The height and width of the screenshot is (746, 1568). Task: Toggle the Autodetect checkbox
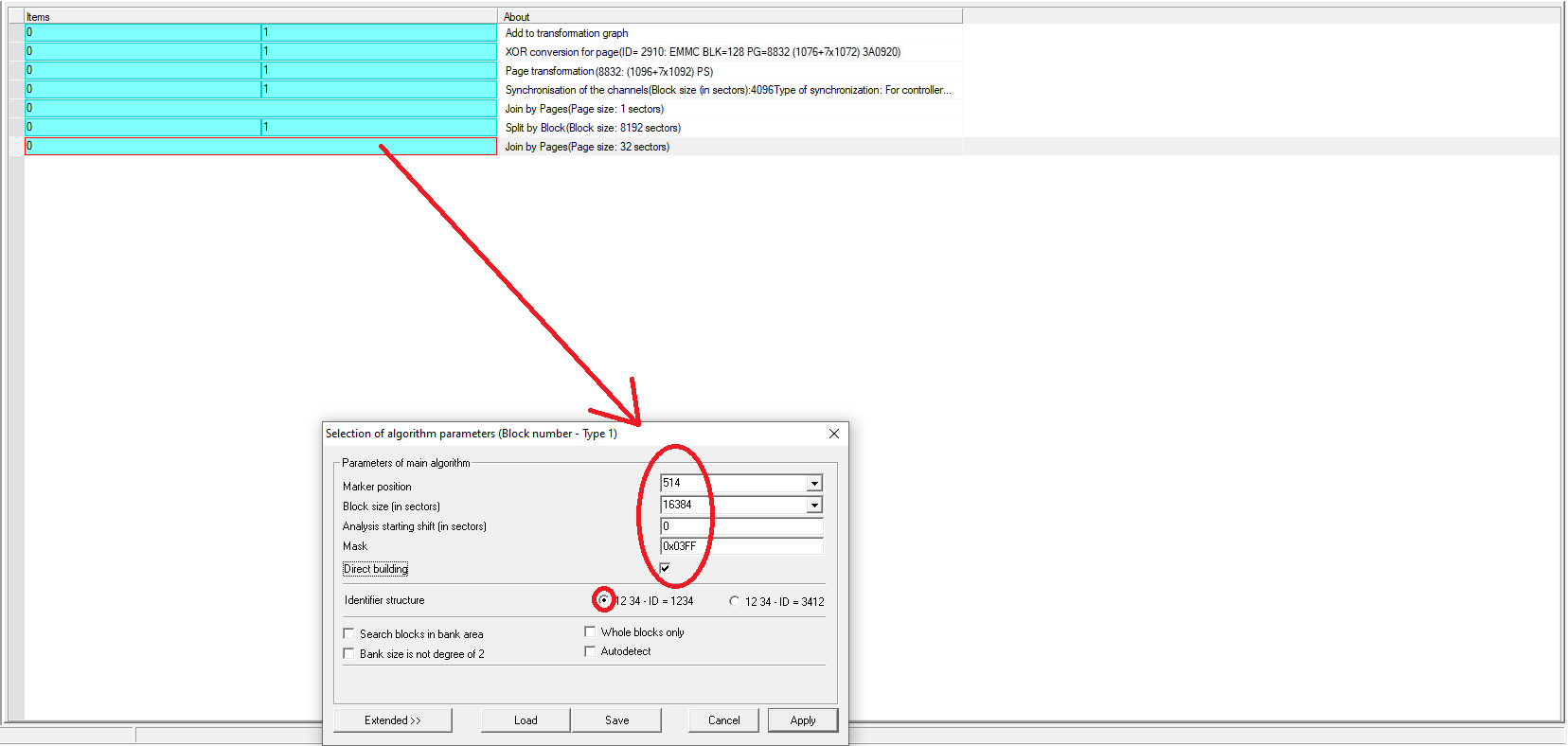point(590,651)
